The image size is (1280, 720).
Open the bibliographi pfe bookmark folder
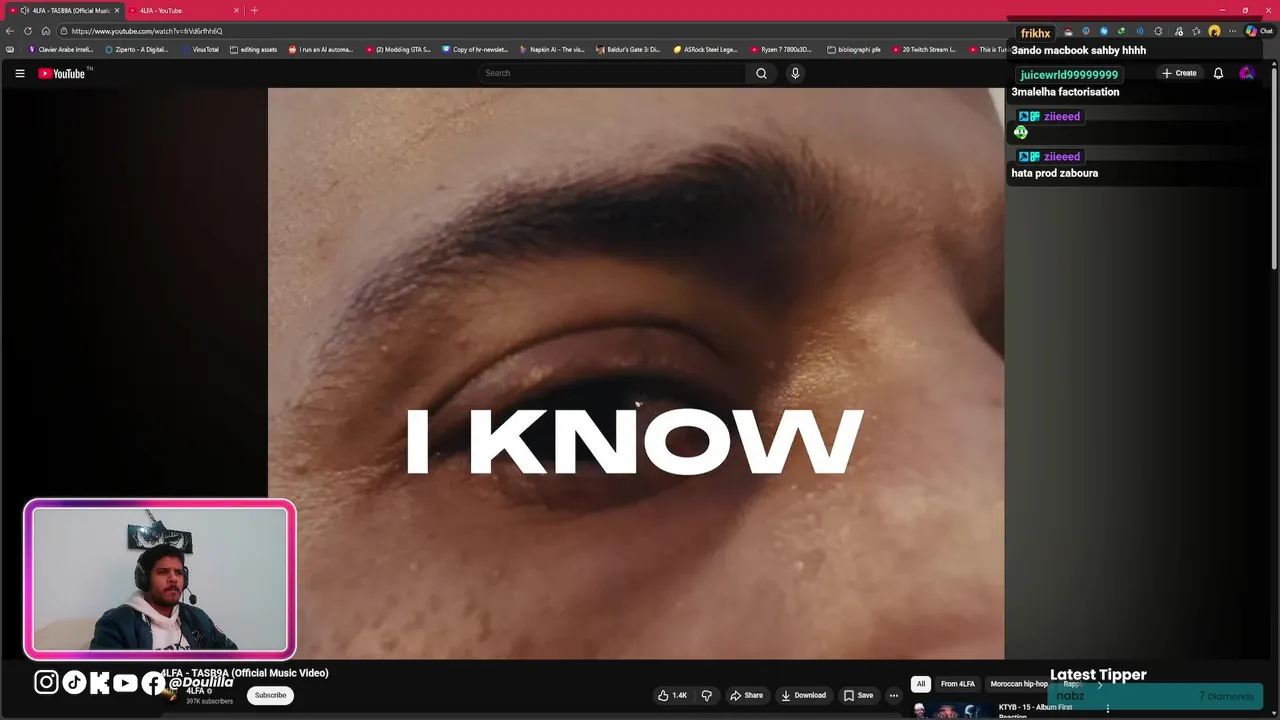[x=854, y=49]
